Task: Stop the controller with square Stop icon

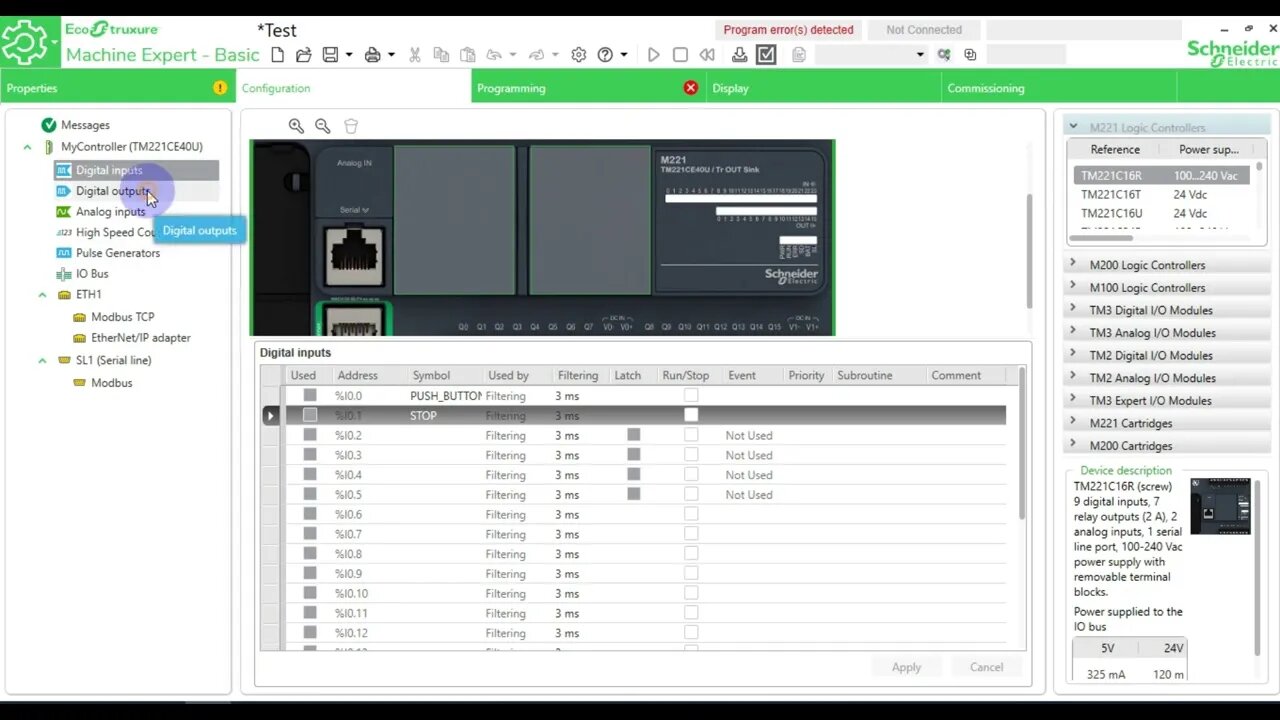Action: click(x=680, y=55)
